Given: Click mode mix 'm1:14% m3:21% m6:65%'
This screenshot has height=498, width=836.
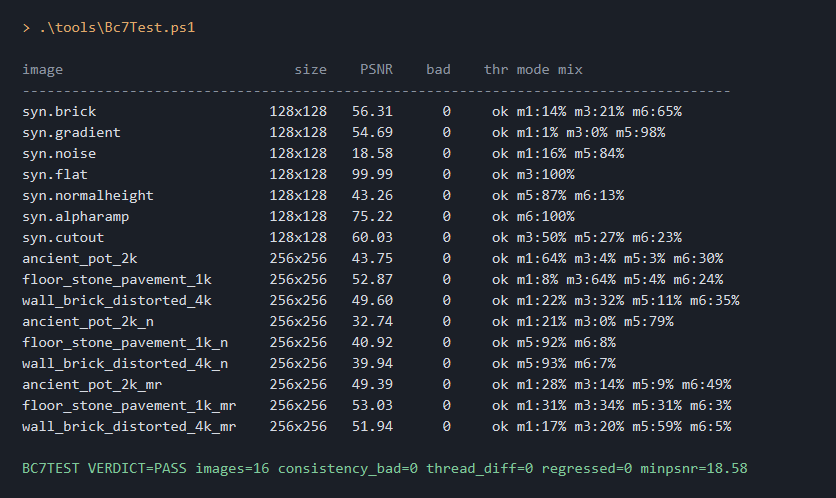Looking at the screenshot, I should coord(599,111).
